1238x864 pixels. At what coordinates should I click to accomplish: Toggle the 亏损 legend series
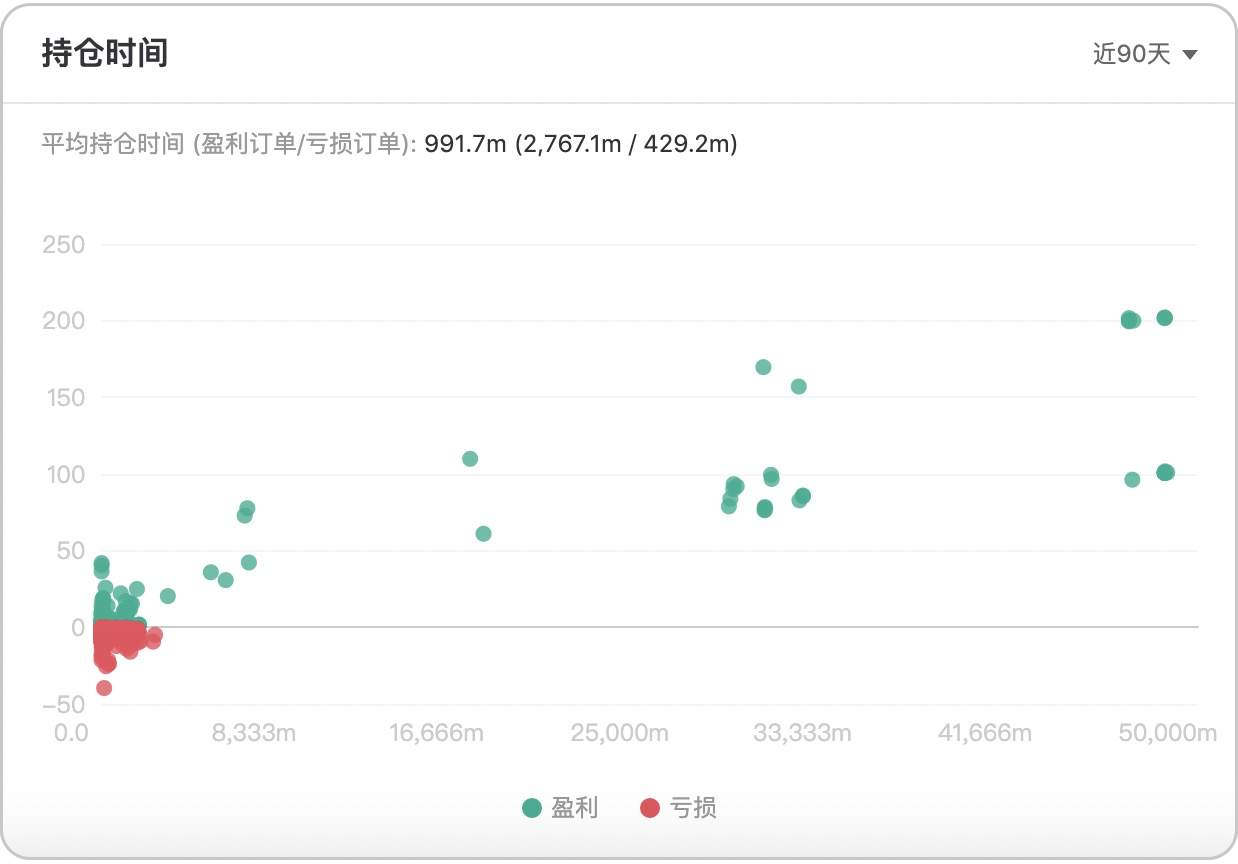[x=678, y=808]
